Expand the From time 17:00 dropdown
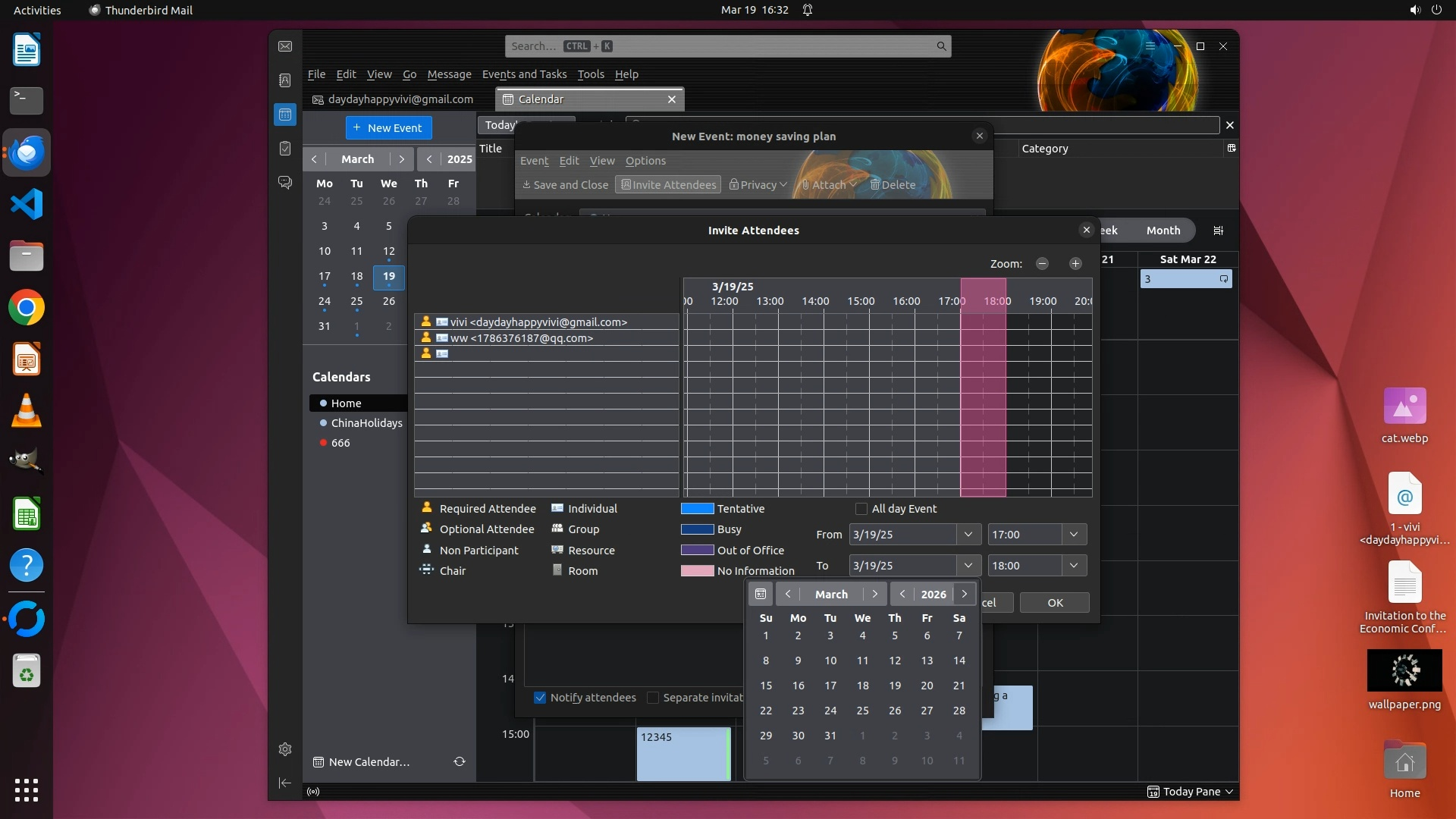 (1074, 535)
